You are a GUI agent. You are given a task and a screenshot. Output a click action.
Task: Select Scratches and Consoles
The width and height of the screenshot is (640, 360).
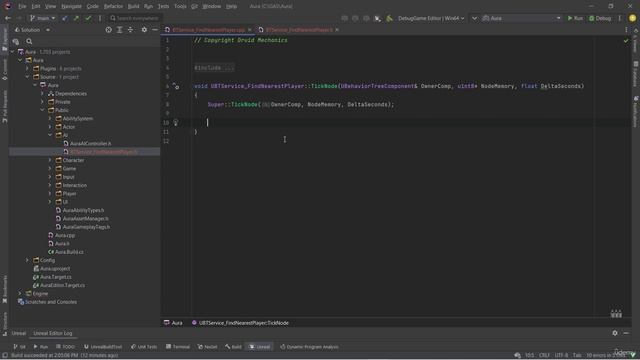(x=51, y=302)
